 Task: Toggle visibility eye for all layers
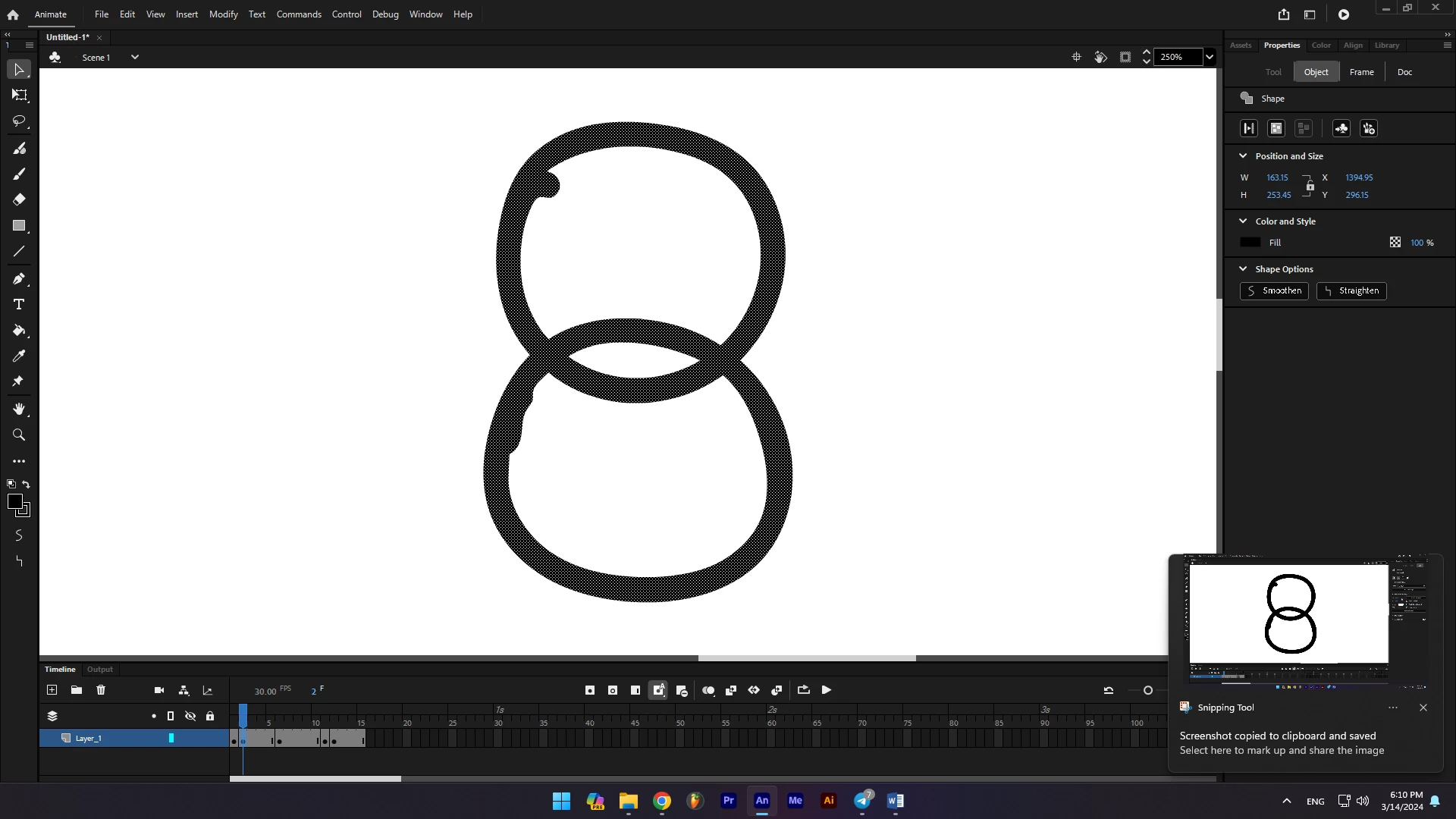(x=190, y=716)
